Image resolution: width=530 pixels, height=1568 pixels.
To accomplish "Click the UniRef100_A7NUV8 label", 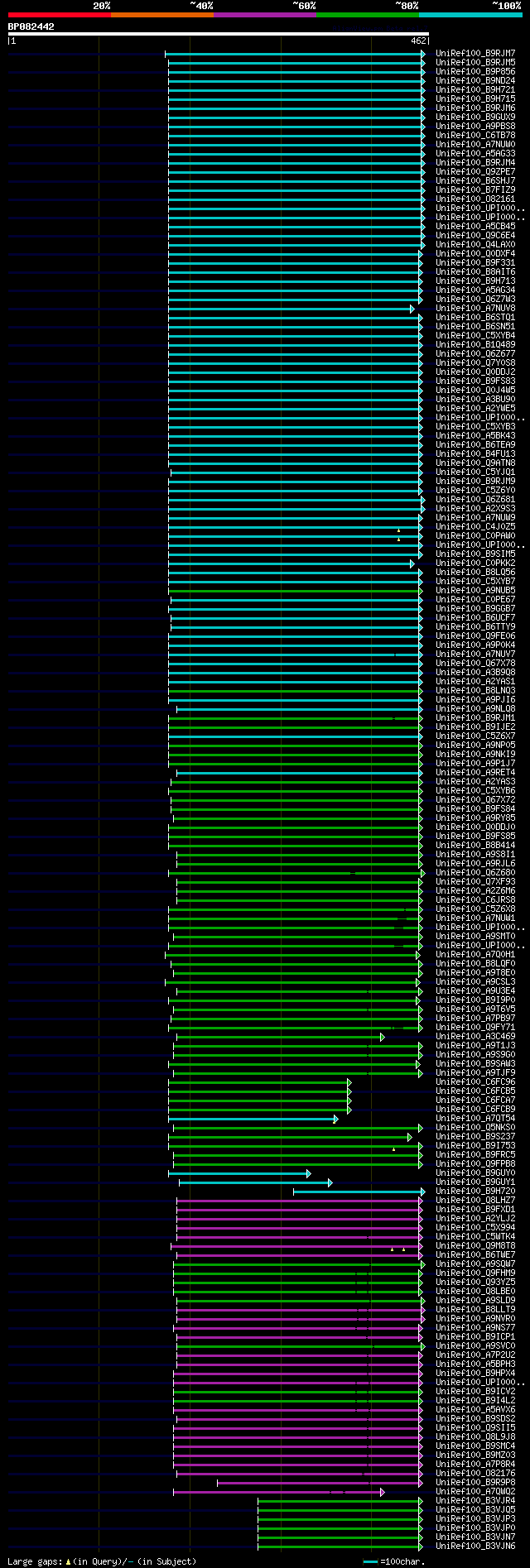I will [475, 309].
